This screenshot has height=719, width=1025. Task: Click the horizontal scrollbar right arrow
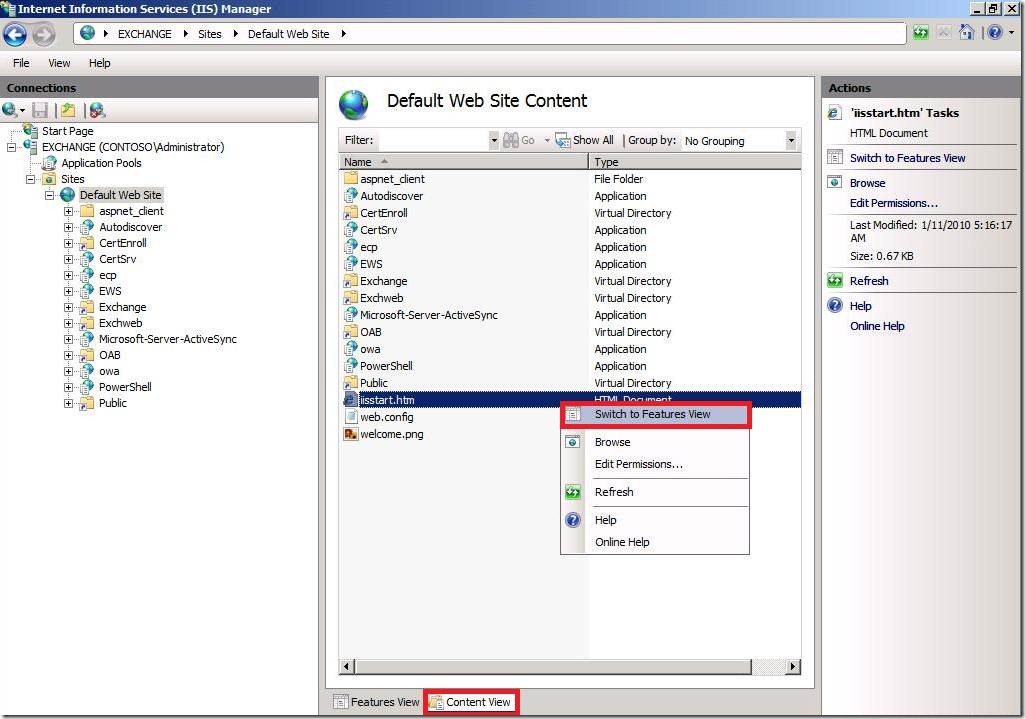click(793, 667)
